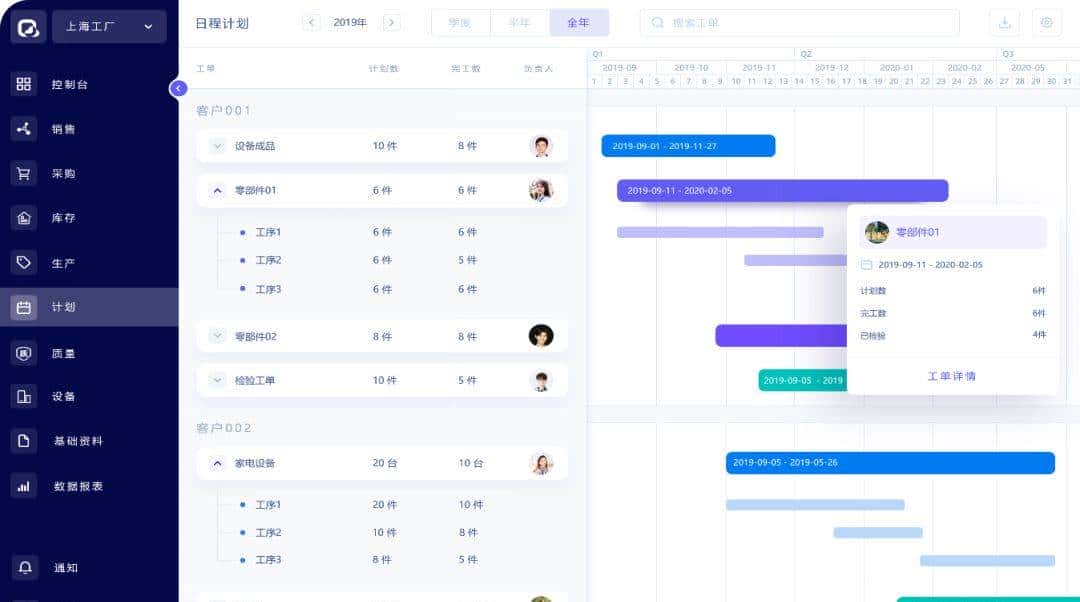1080x602 pixels.
Task: Collapse the 零部件01 work order row
Action: tap(216, 190)
